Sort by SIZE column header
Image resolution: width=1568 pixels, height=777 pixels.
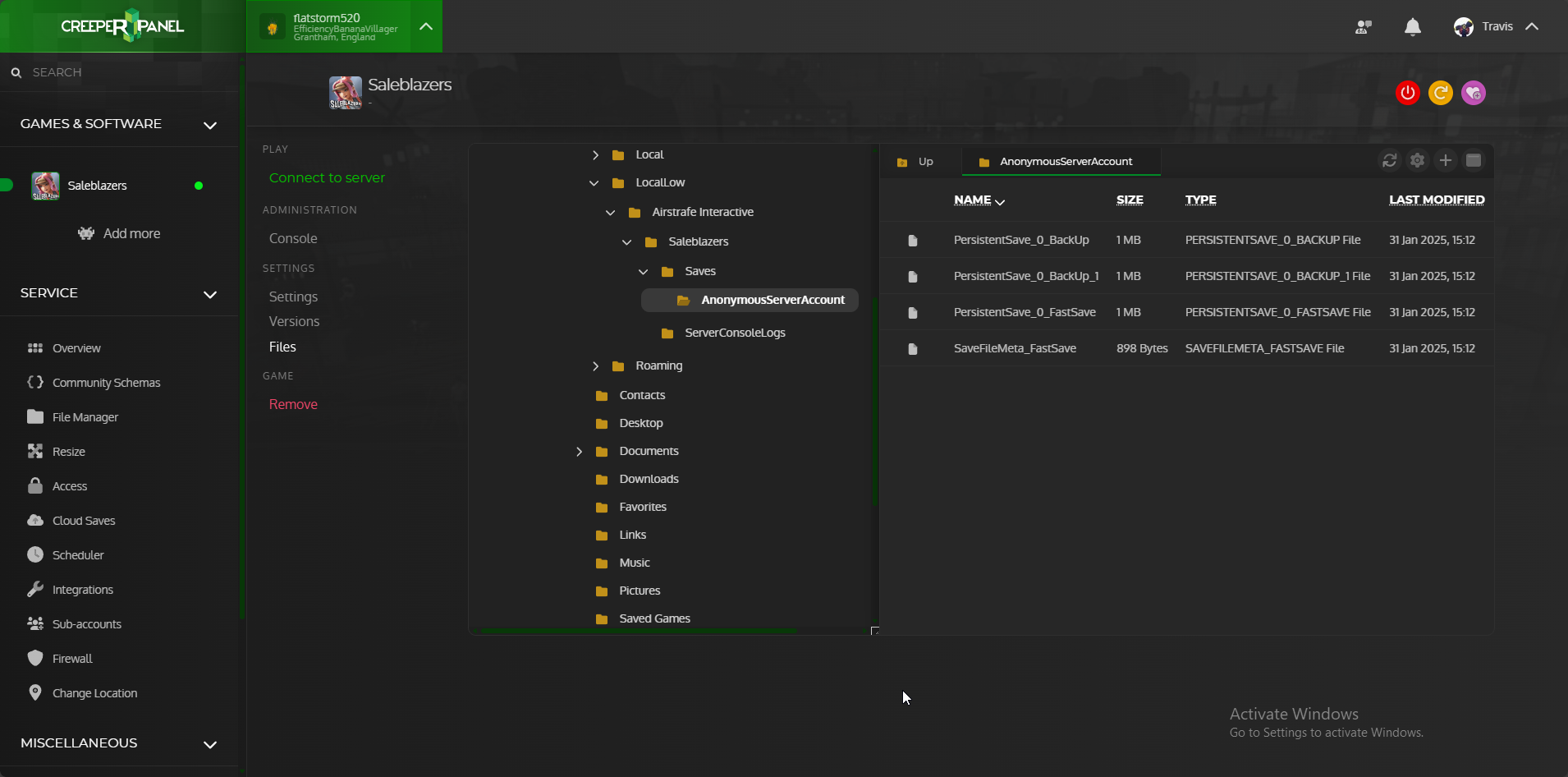tap(1130, 200)
